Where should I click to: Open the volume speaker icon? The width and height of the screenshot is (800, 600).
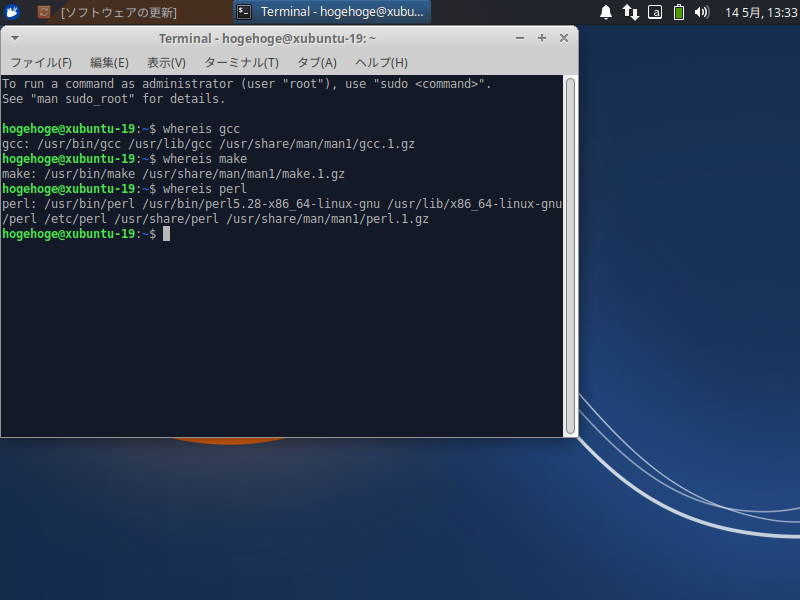(702, 12)
